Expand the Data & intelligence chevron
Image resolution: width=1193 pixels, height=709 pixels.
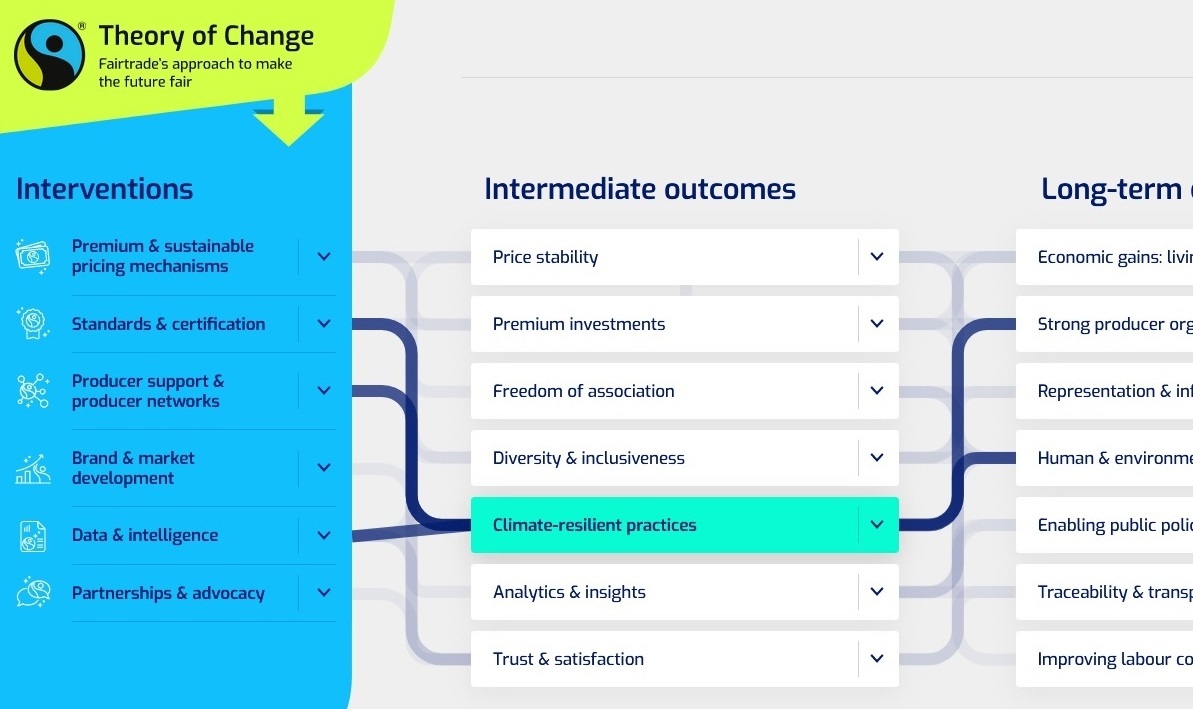tap(323, 535)
